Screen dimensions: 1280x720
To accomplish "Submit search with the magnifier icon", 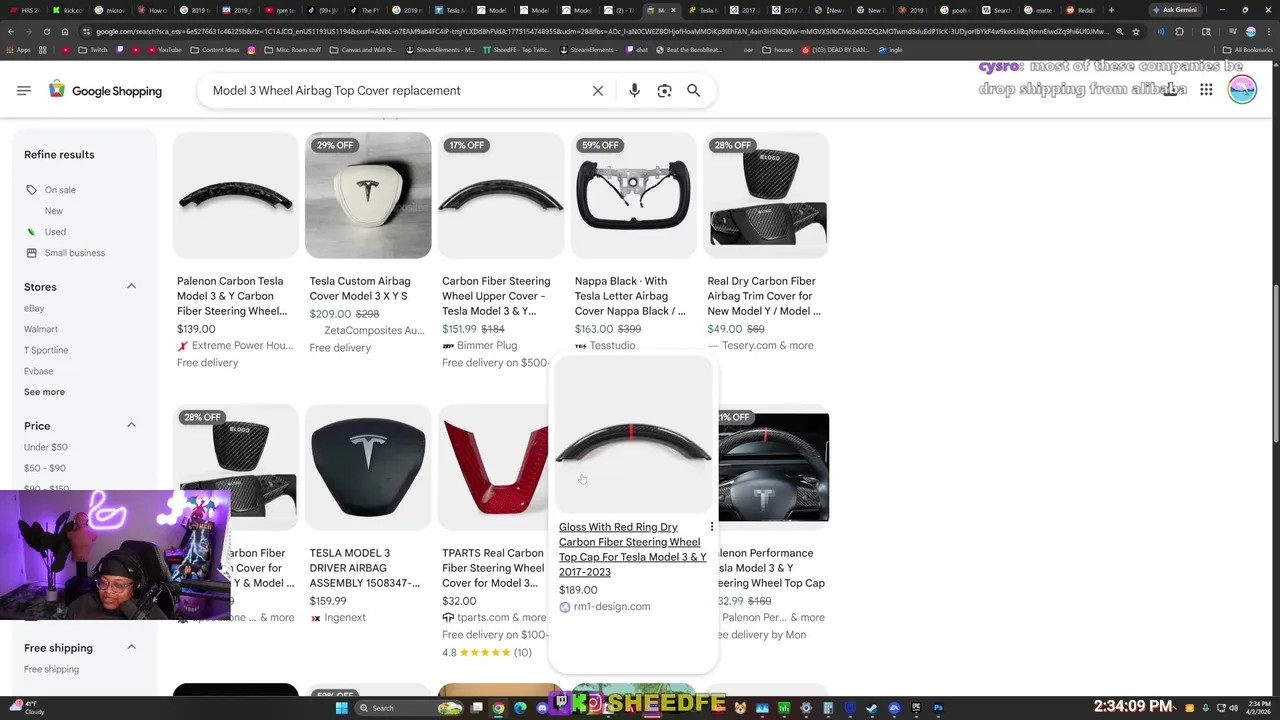I will tap(693, 90).
